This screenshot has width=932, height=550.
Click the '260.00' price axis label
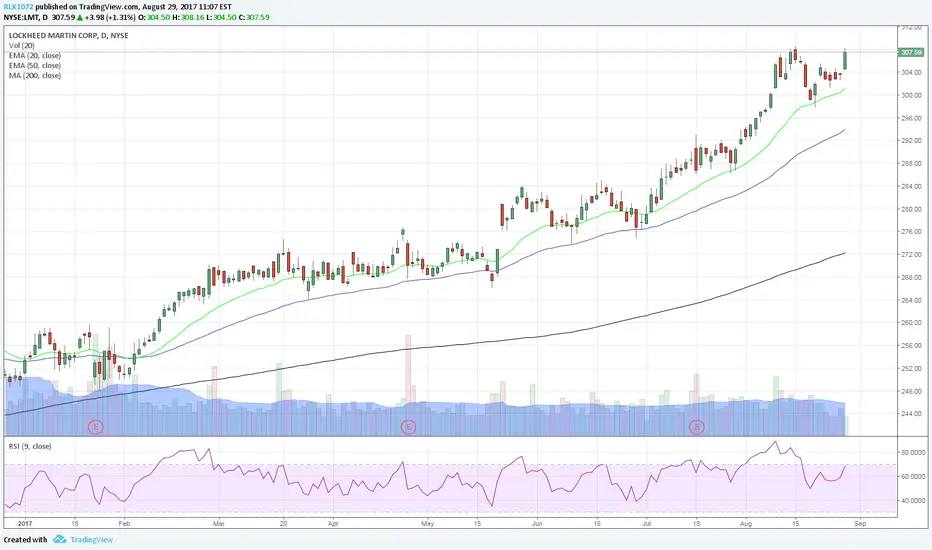pyautogui.click(x=912, y=323)
